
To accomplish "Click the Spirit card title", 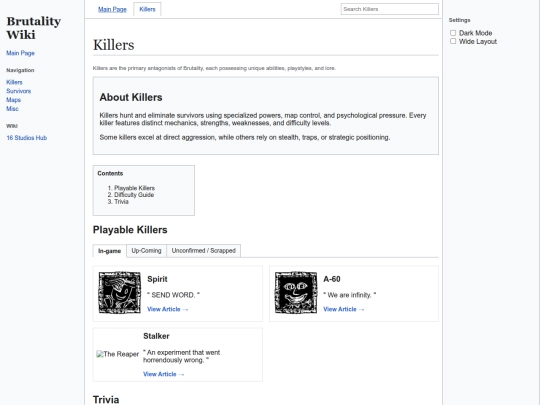I will coord(157,279).
